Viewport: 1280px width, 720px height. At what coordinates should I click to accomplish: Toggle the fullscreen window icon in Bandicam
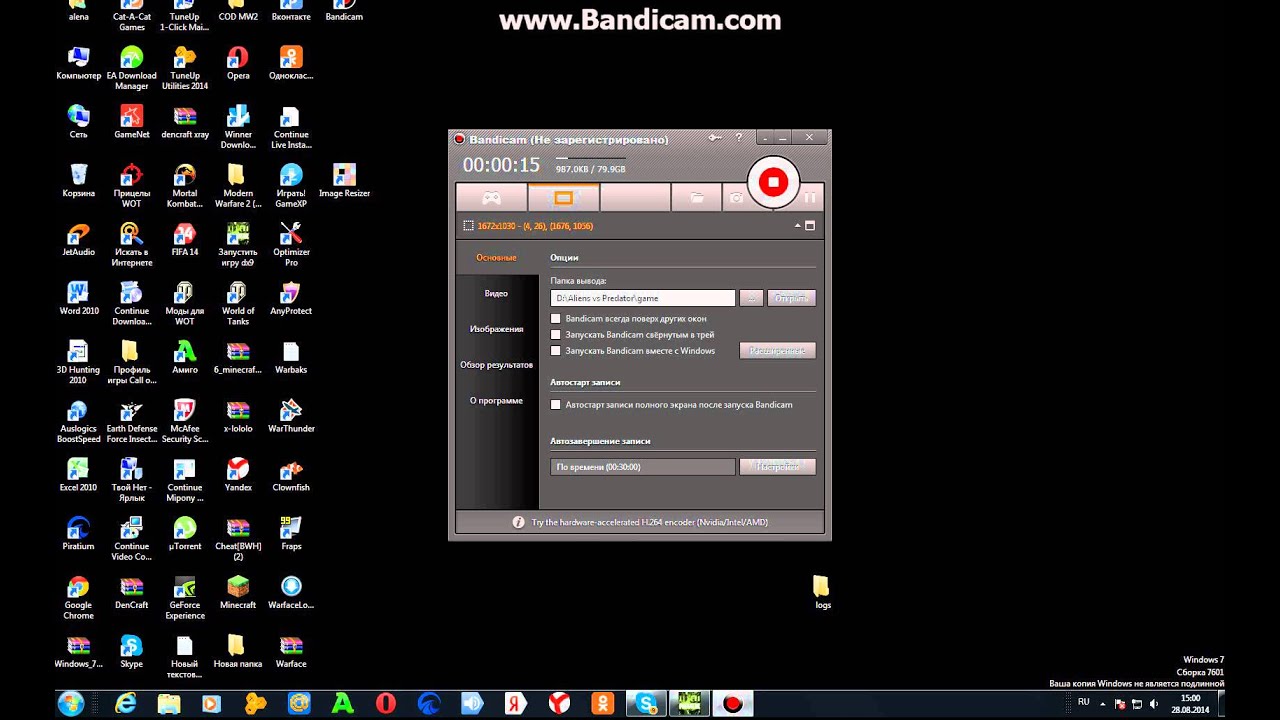810,226
